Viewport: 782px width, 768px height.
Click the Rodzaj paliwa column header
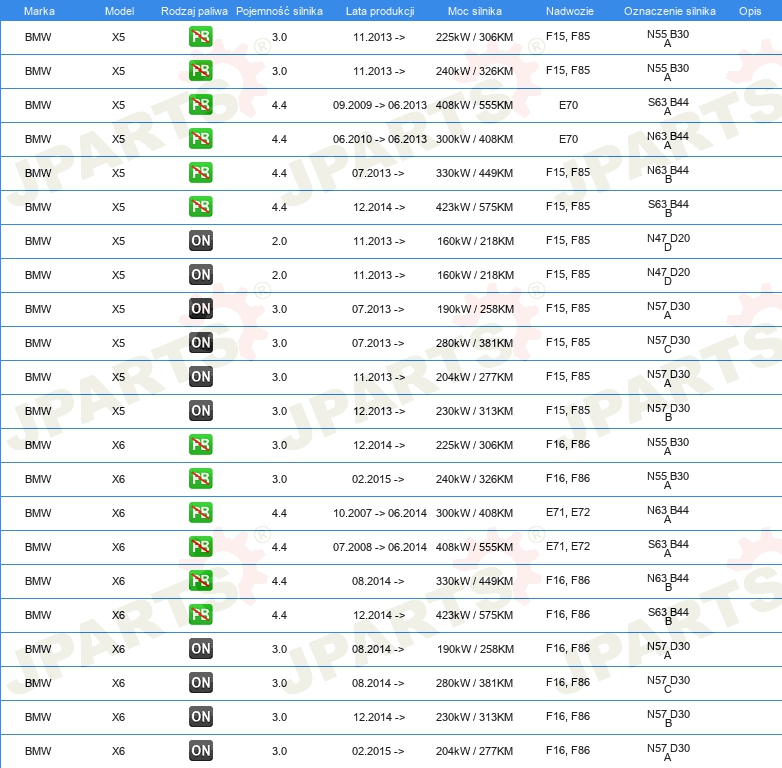click(194, 11)
